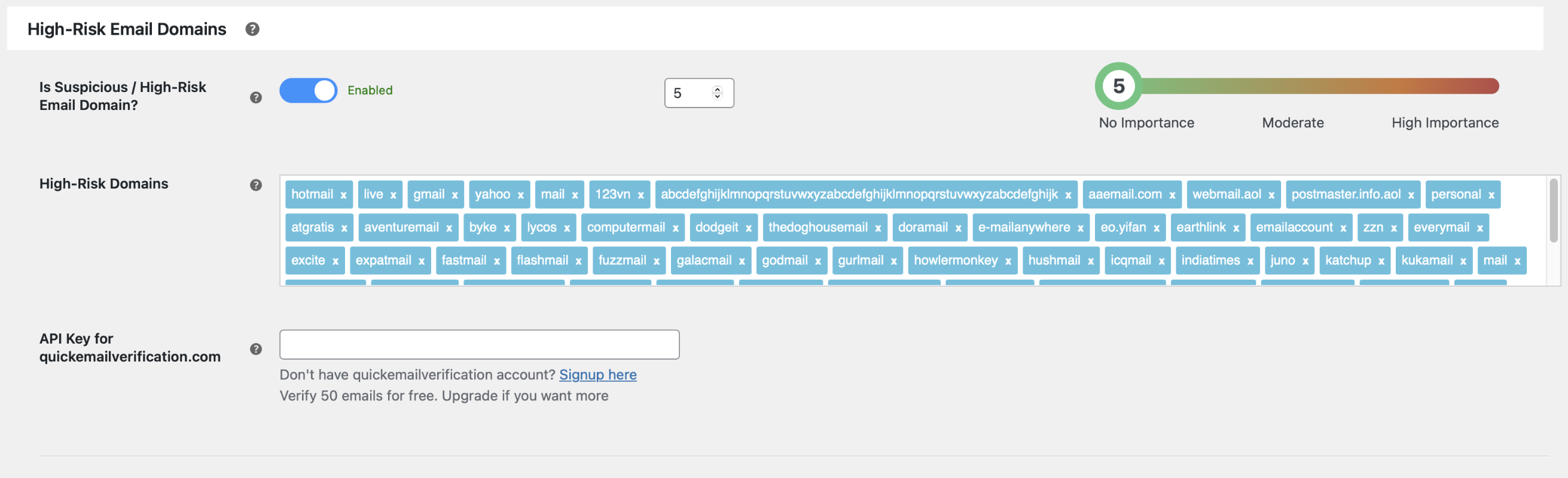
Task: Focus the quickemailverification API key field
Action: click(x=479, y=345)
